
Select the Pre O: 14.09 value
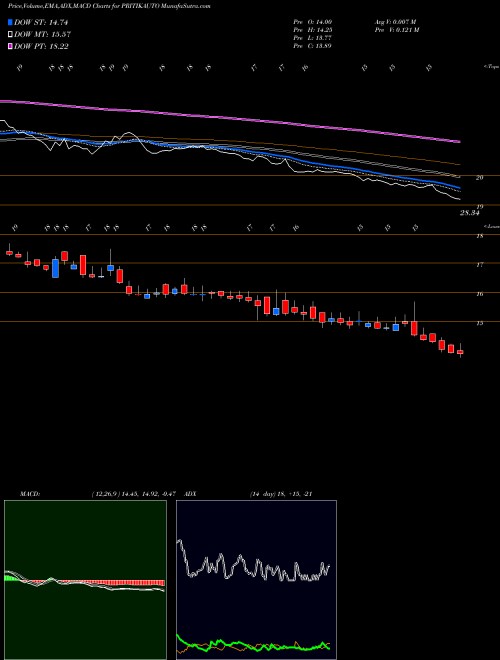312,22
